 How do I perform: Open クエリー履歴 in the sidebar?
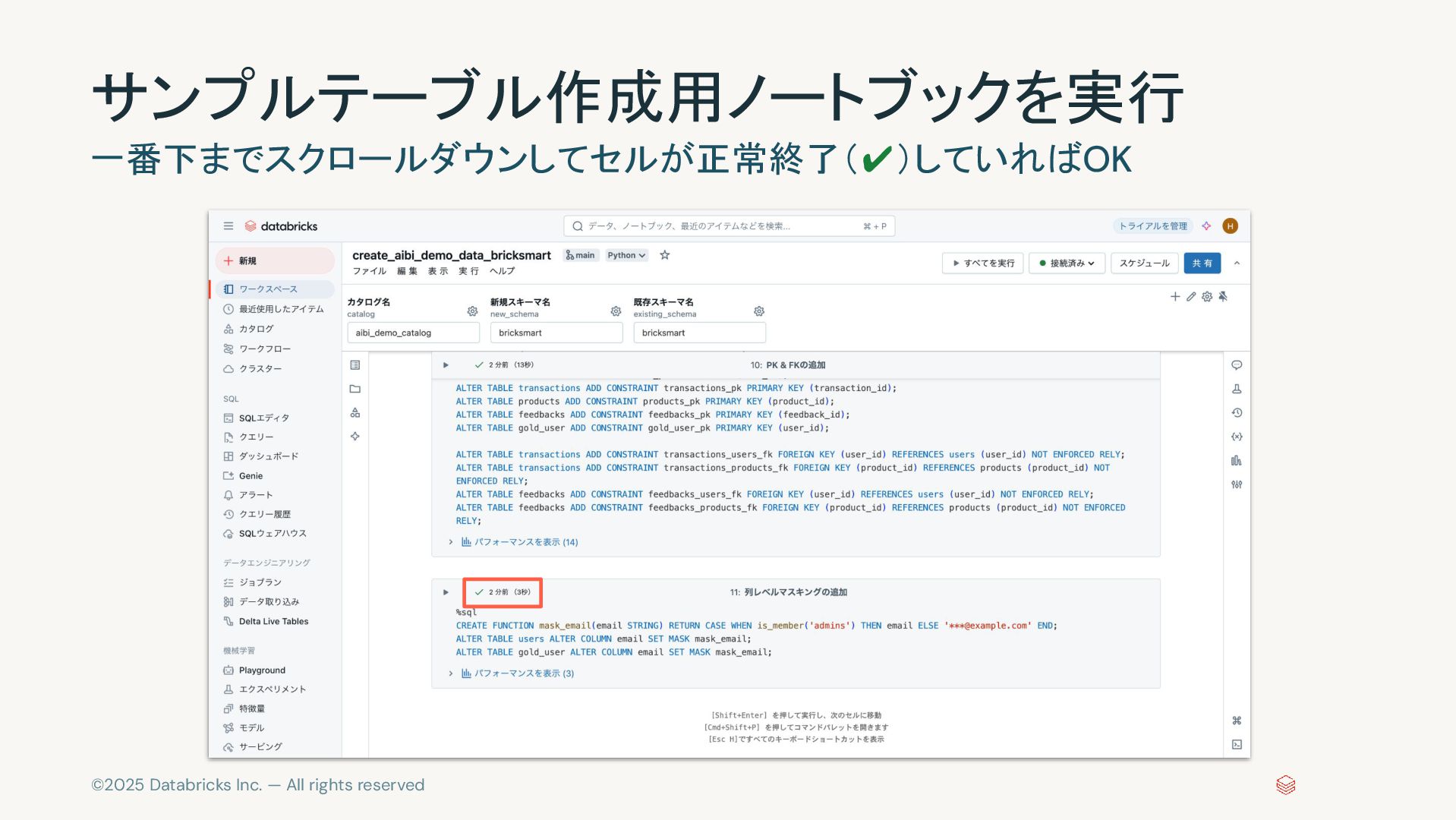coord(275,514)
